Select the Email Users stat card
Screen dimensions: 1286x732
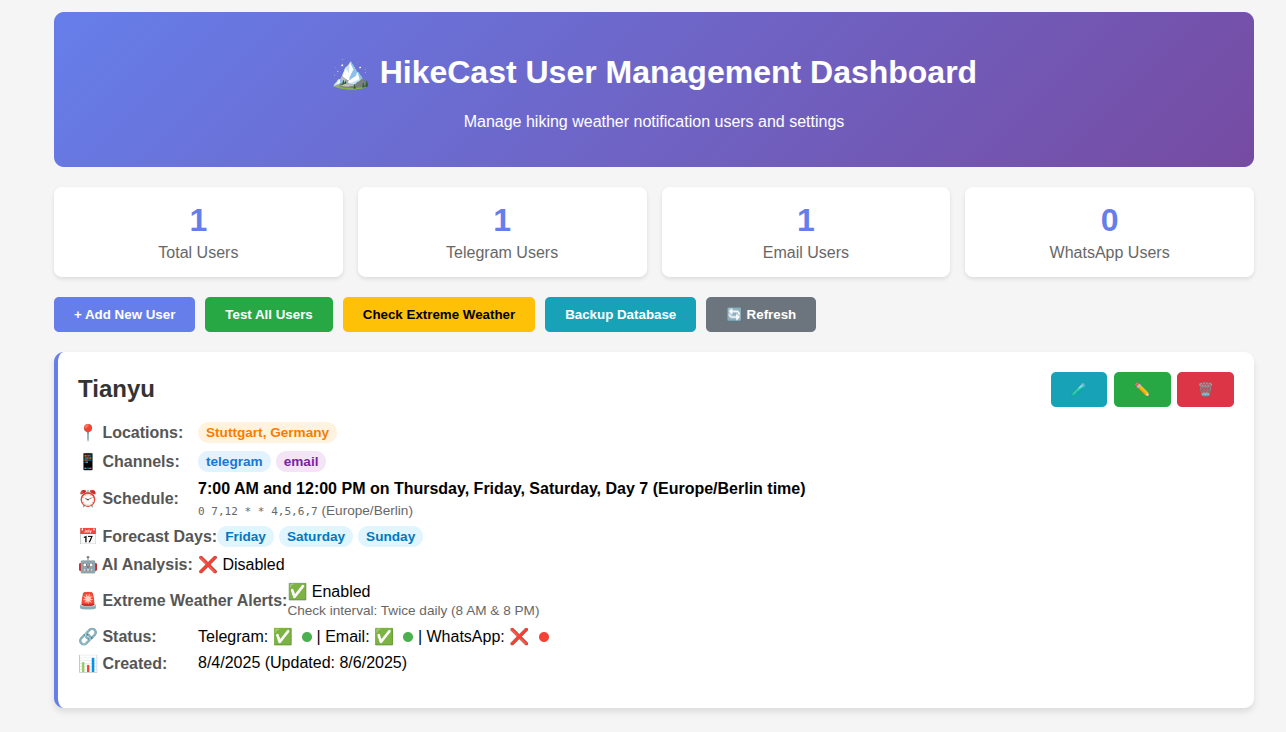pos(806,232)
